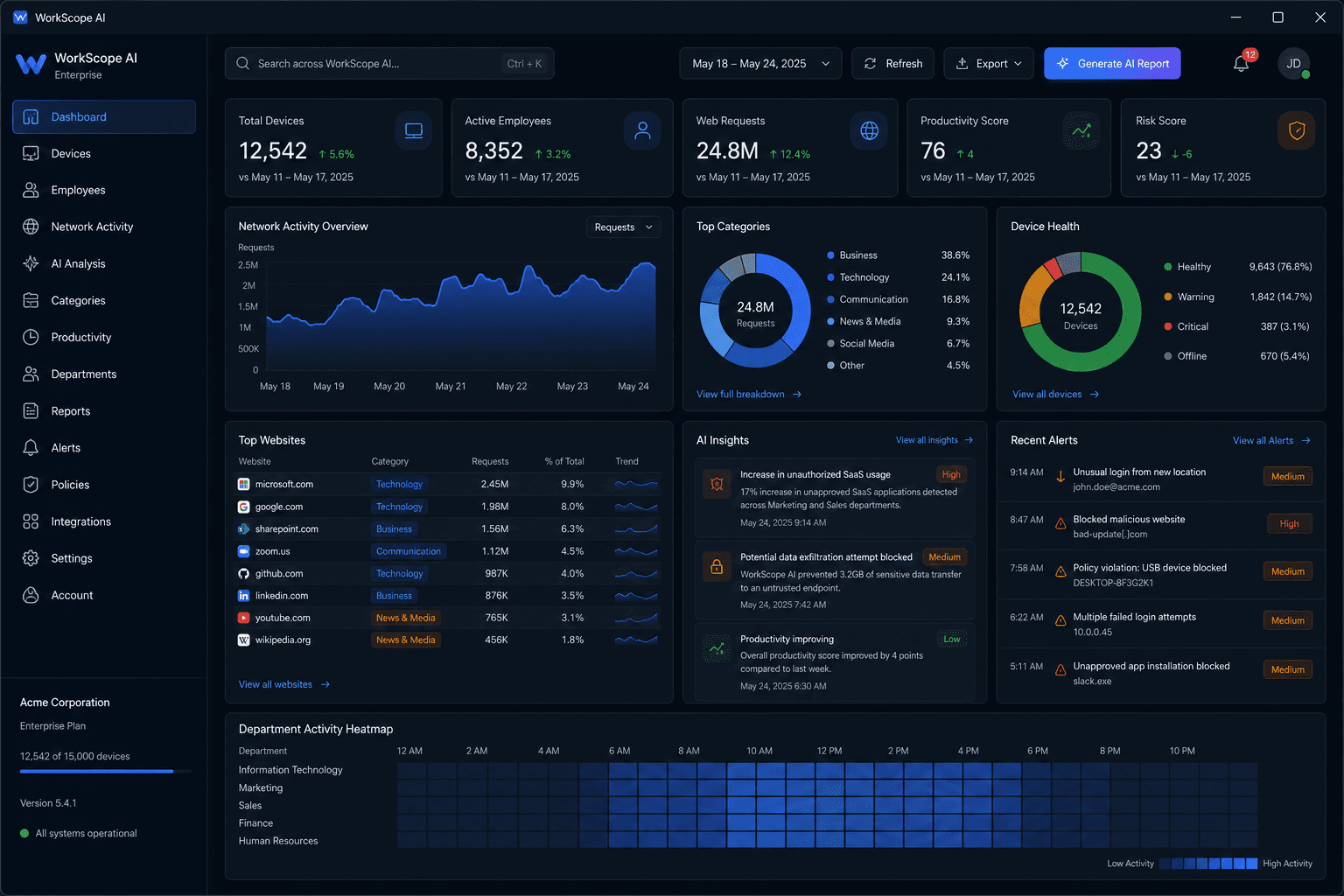Open the Dashboard menu item
Screen dimensions: 1344x896
[x=104, y=117]
